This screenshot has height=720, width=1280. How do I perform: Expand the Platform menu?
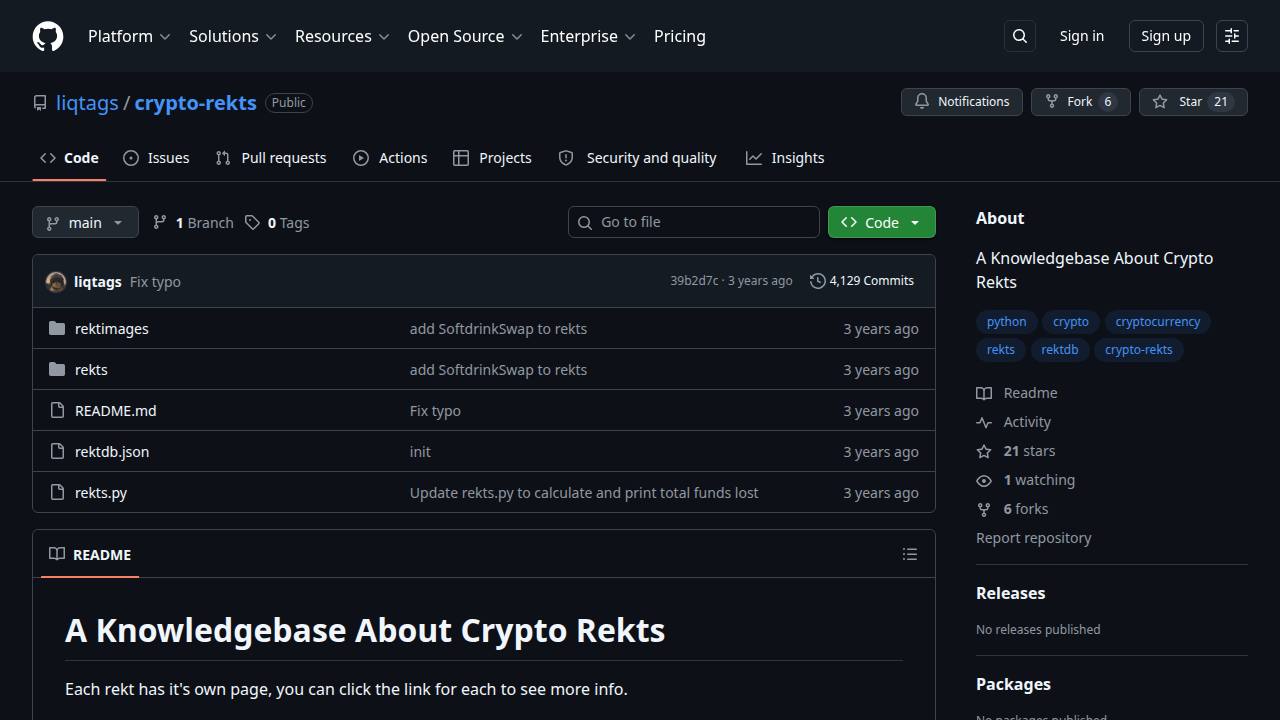coord(129,36)
